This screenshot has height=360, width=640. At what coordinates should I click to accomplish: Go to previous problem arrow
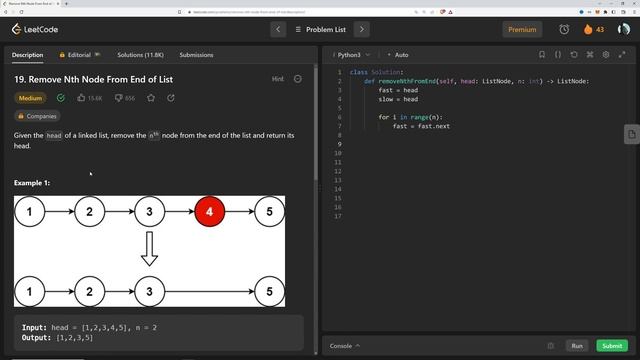tap(278, 29)
